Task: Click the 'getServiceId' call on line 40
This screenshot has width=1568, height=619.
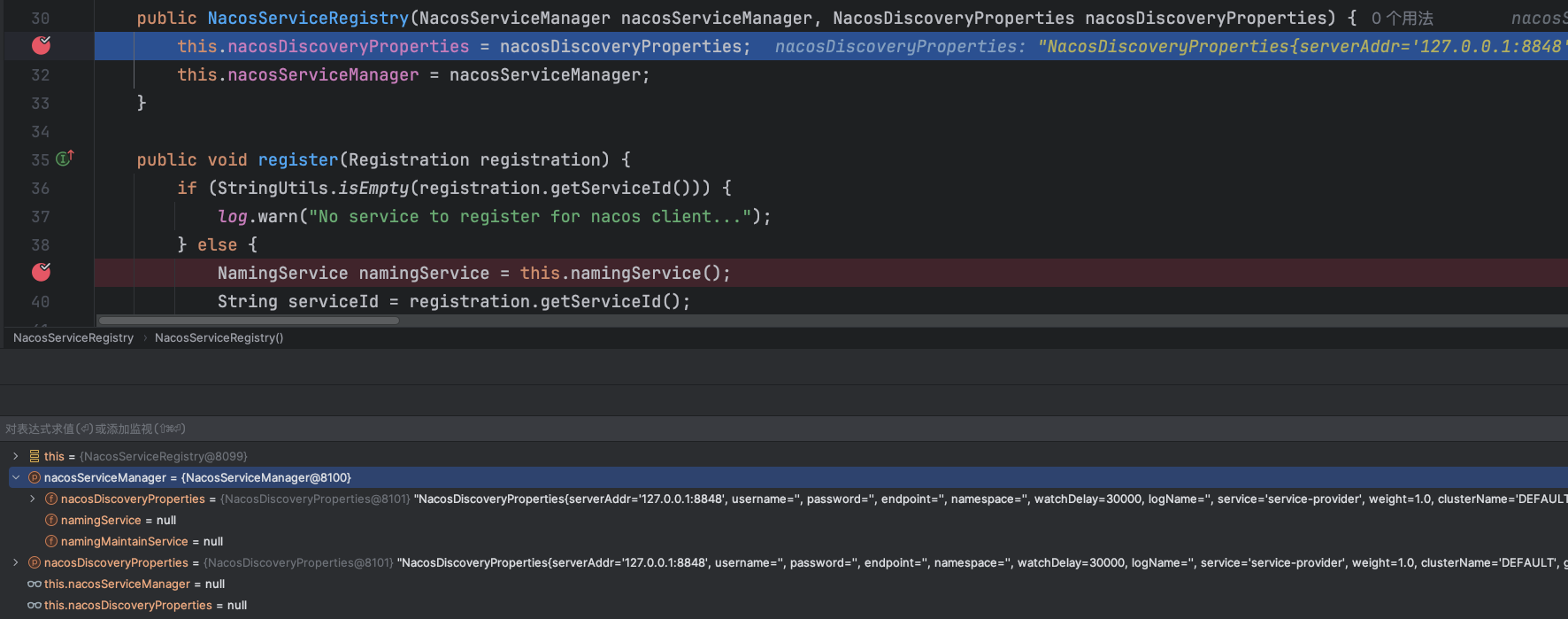Action: click(601, 301)
